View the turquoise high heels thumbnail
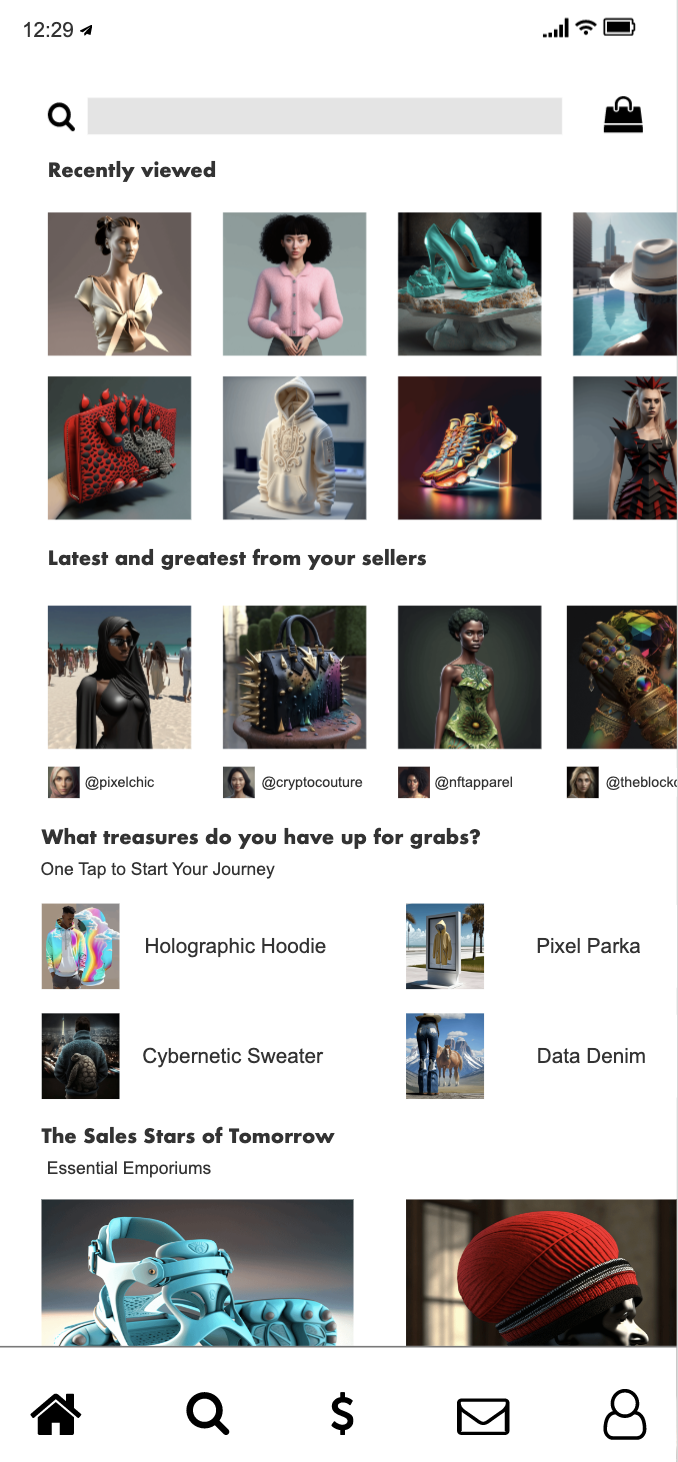 (470, 284)
